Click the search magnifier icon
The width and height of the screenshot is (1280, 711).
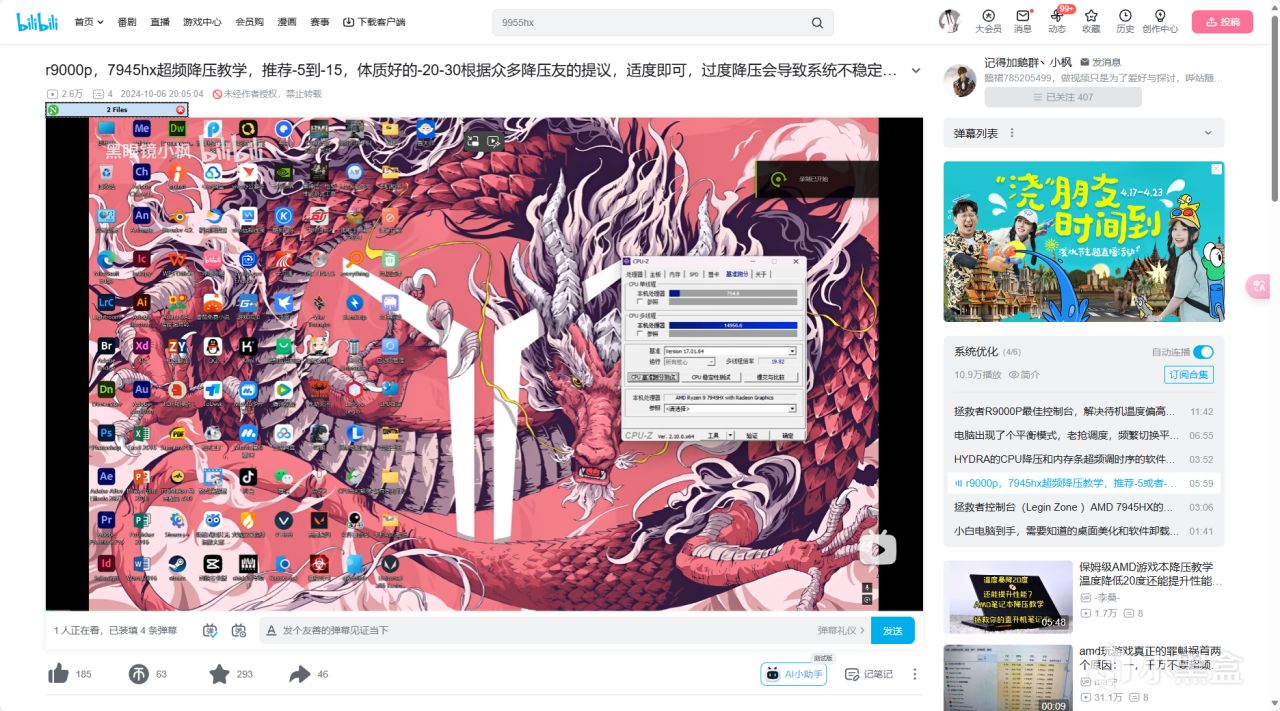(x=817, y=22)
